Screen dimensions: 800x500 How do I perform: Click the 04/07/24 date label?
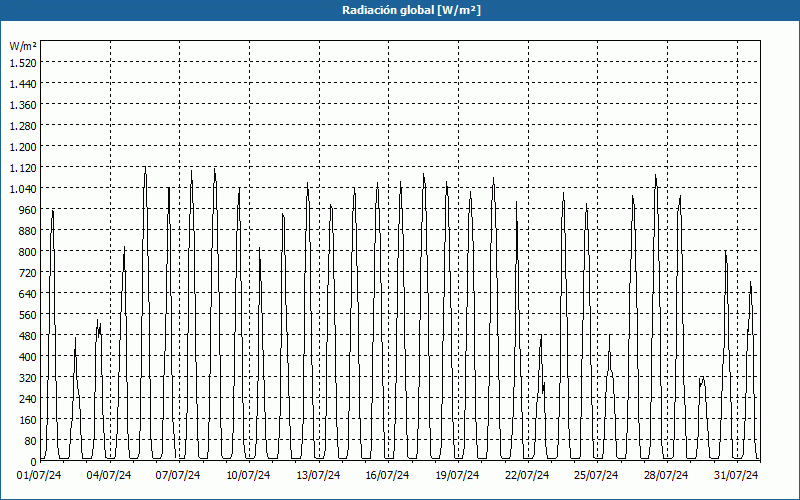click(x=109, y=476)
